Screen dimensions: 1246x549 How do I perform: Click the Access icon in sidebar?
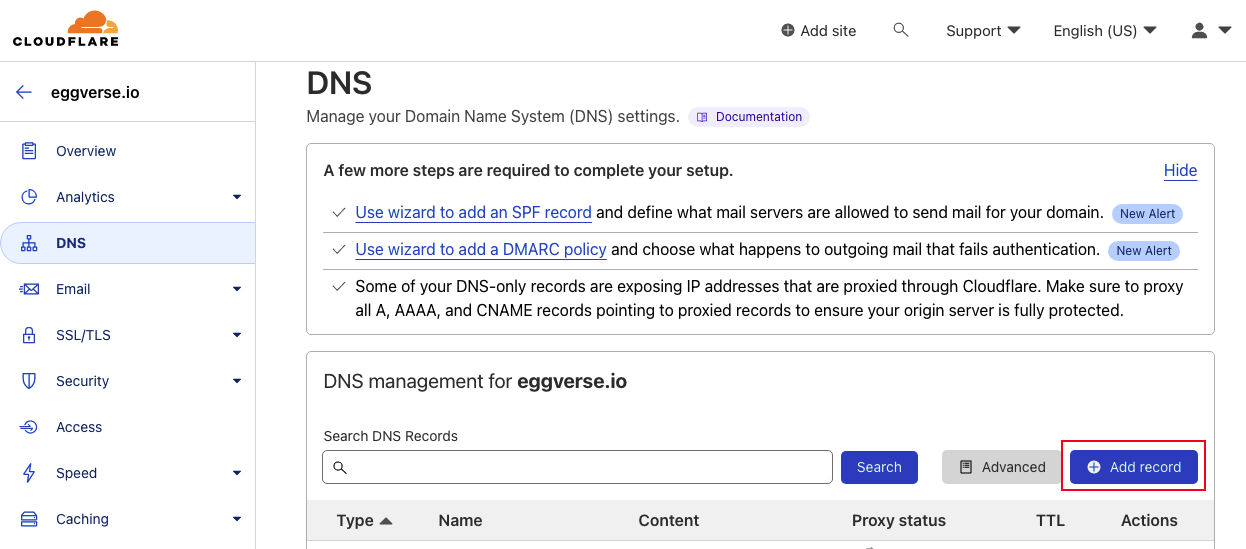(29, 427)
